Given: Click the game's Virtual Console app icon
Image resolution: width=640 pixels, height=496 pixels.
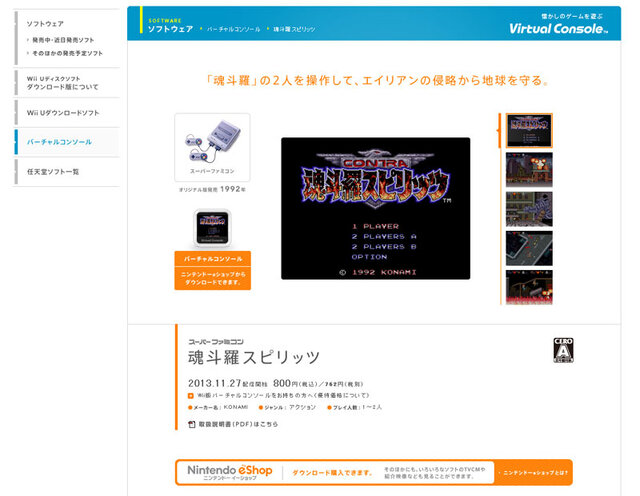Looking at the screenshot, I should click(x=212, y=228).
